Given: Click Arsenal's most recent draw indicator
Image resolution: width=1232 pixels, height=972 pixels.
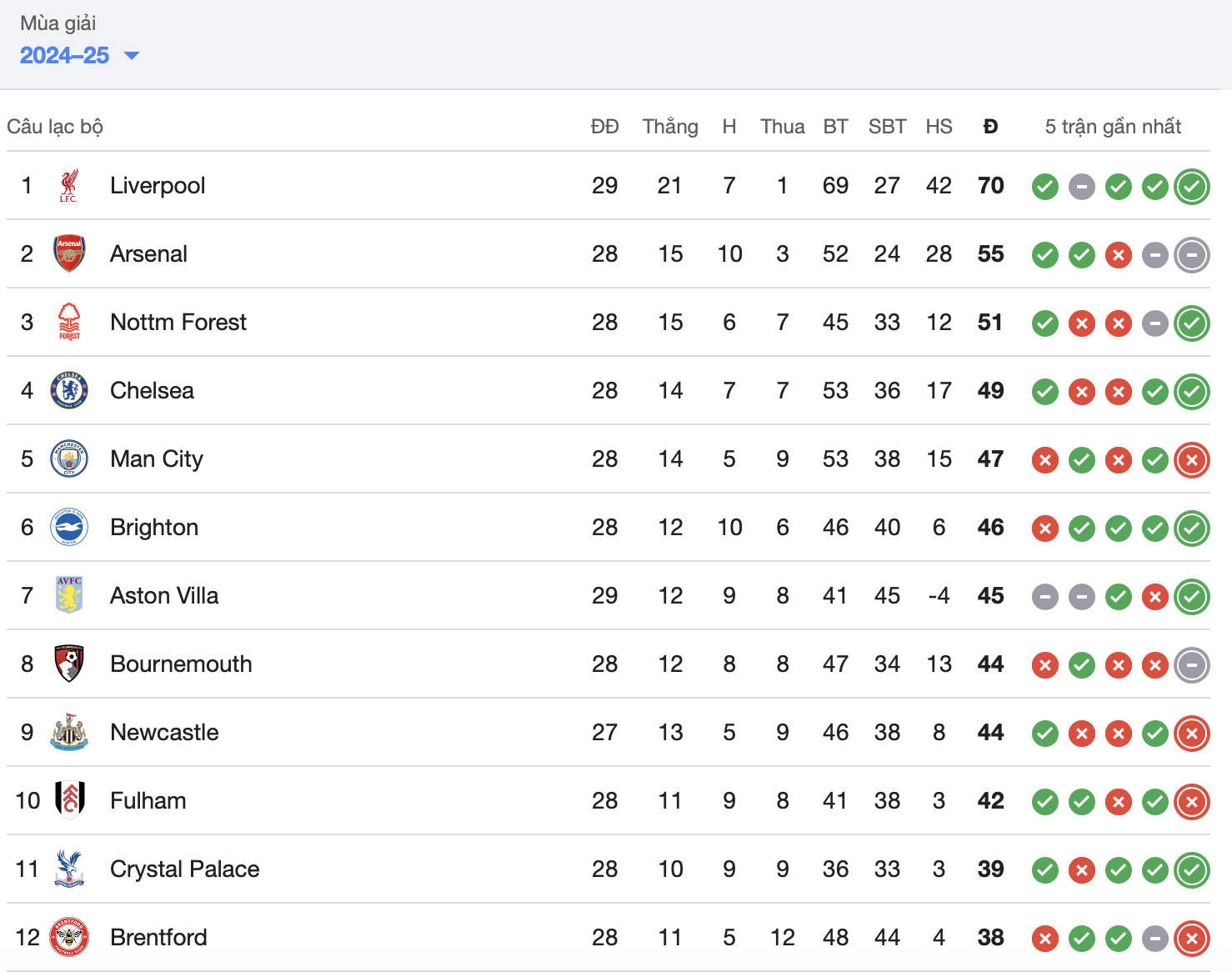Looking at the screenshot, I should [1192, 255].
